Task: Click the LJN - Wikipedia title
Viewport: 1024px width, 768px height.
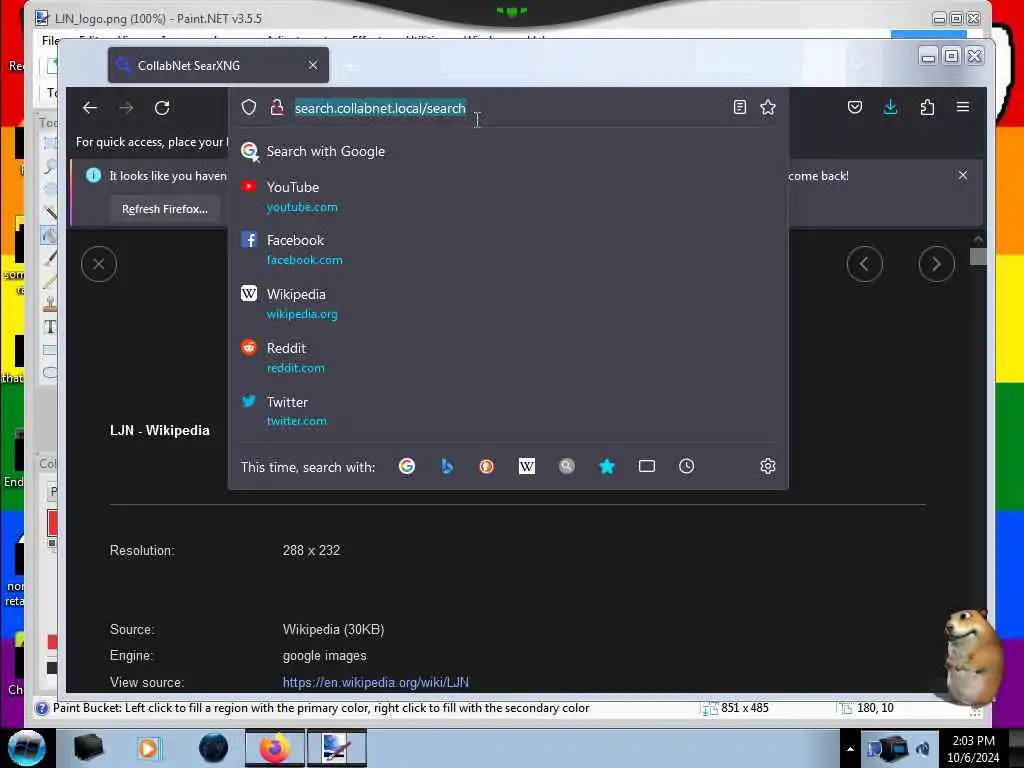Action: tap(159, 430)
